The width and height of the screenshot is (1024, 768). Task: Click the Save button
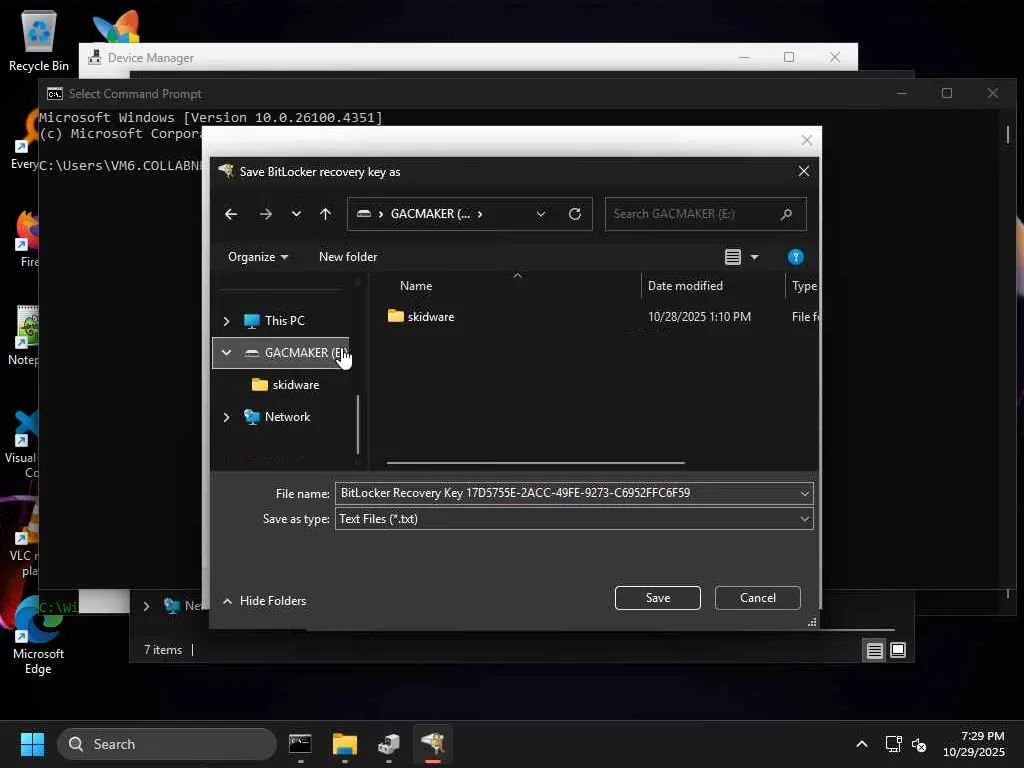(658, 598)
